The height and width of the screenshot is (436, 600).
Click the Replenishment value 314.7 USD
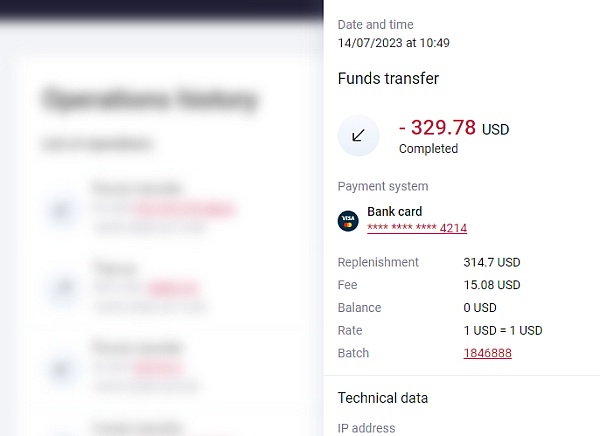491,262
